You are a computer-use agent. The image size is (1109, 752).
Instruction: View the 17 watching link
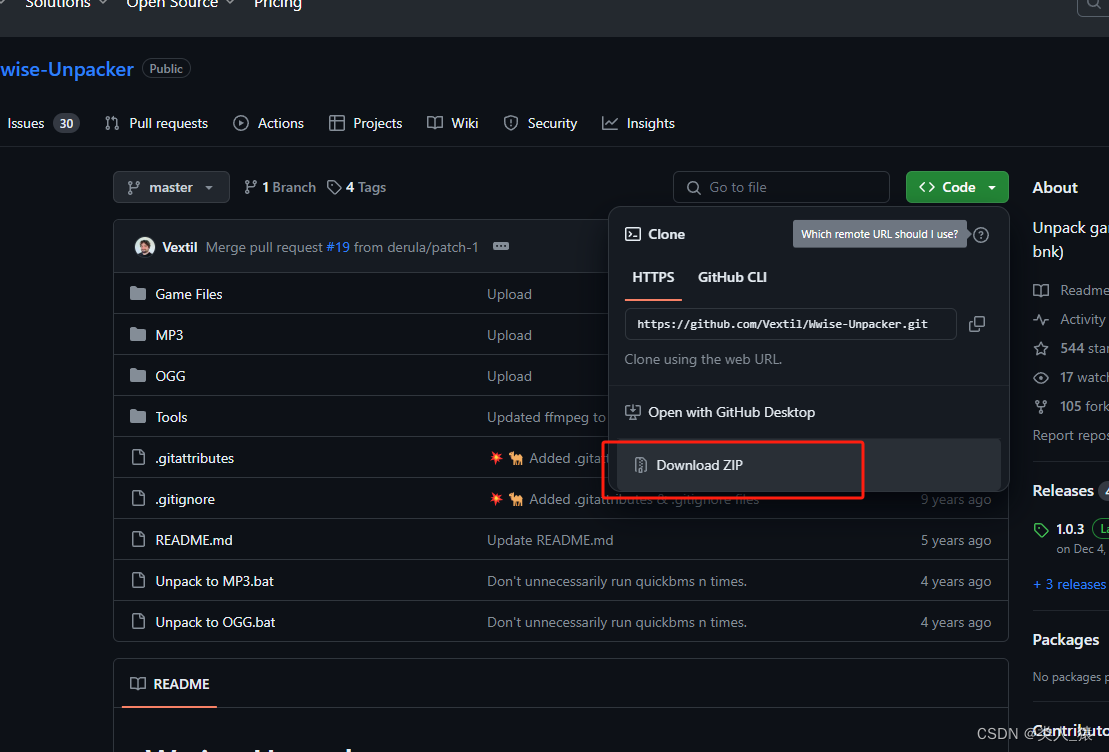pos(1071,377)
